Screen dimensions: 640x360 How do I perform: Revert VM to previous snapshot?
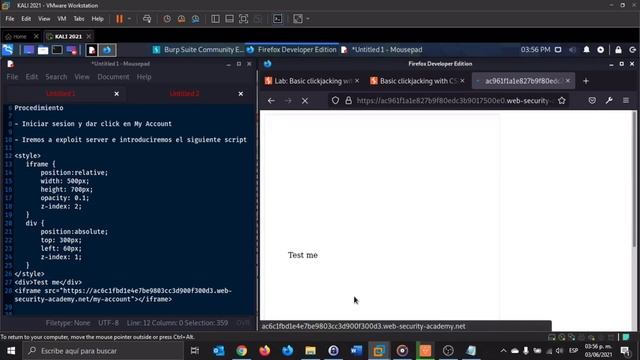tap(181, 19)
